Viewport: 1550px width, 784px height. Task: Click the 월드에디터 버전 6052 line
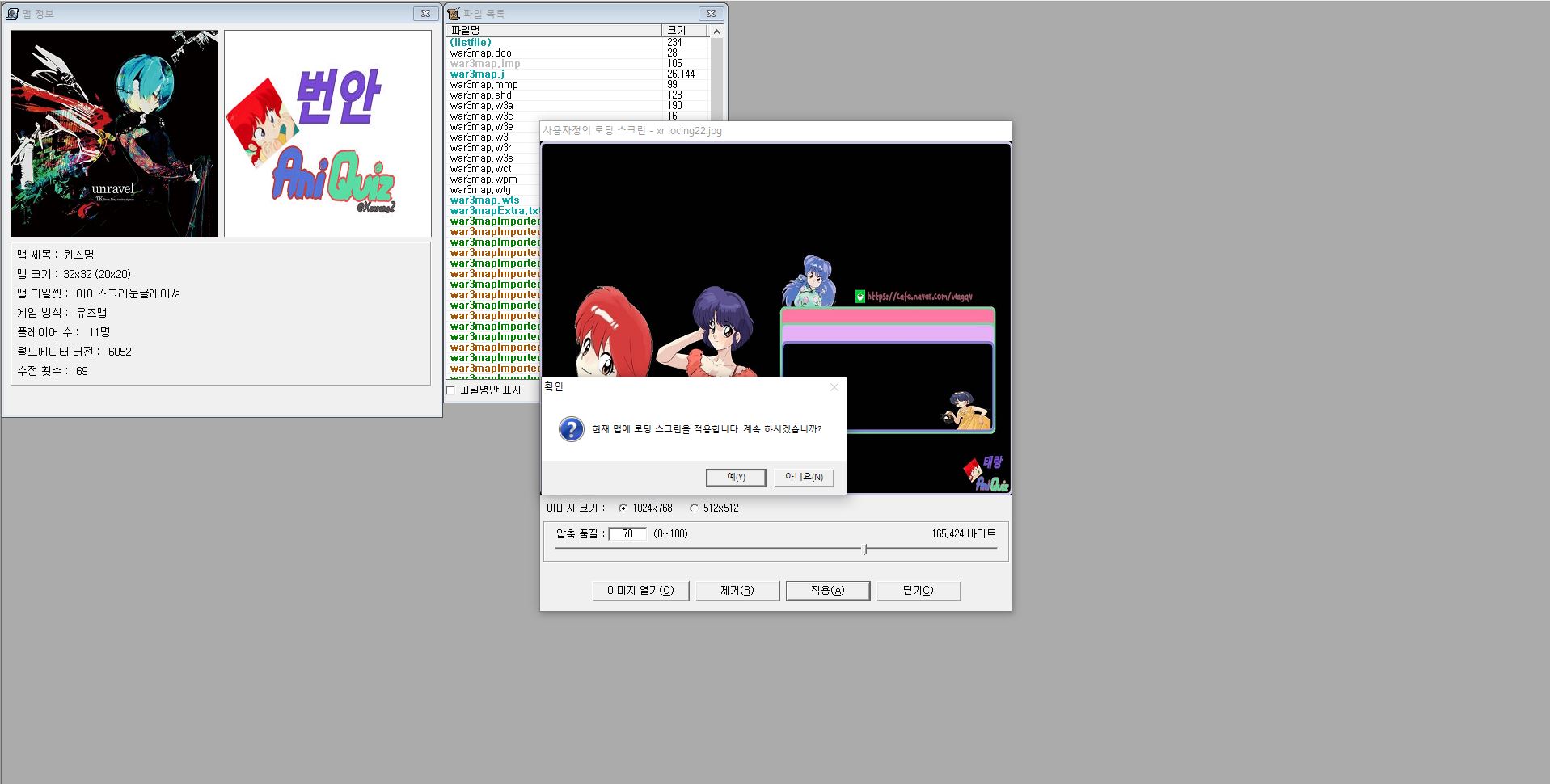click(74, 352)
